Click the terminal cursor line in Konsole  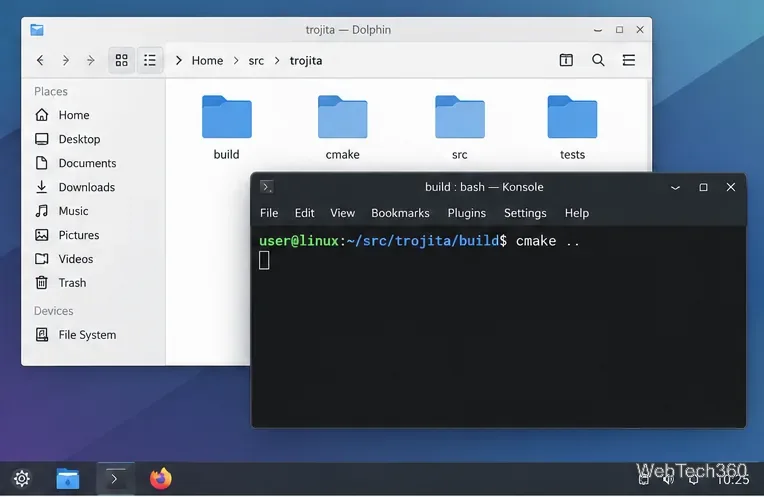click(264, 260)
